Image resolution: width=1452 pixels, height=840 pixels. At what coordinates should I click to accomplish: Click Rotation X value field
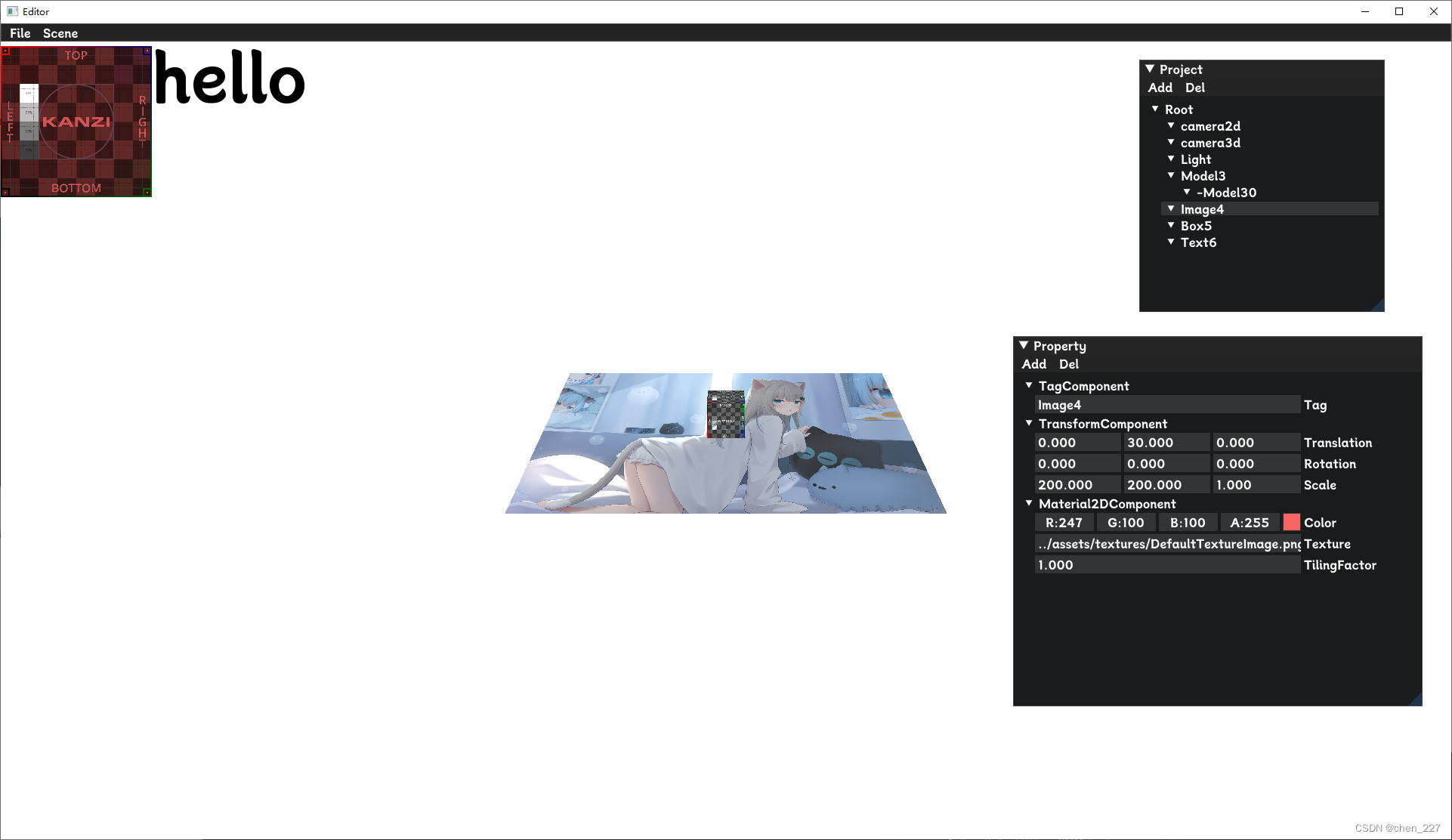tap(1078, 464)
